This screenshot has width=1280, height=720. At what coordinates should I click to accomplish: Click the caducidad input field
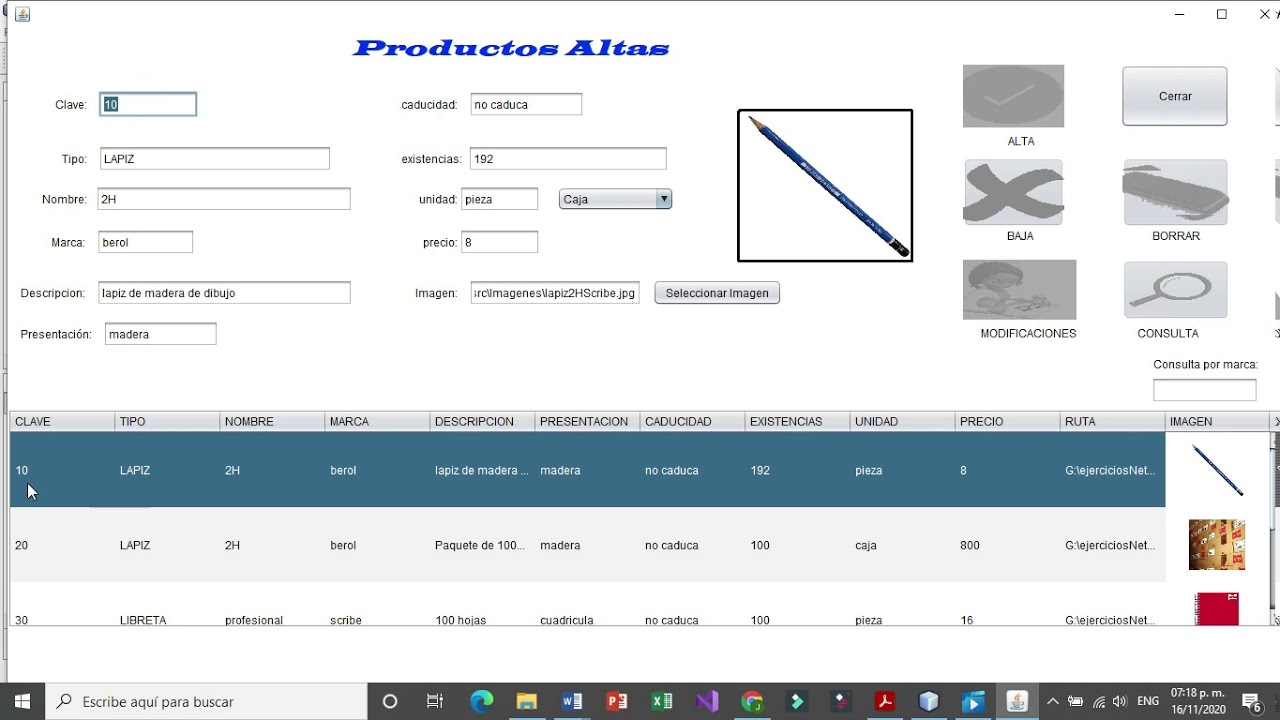[526, 104]
